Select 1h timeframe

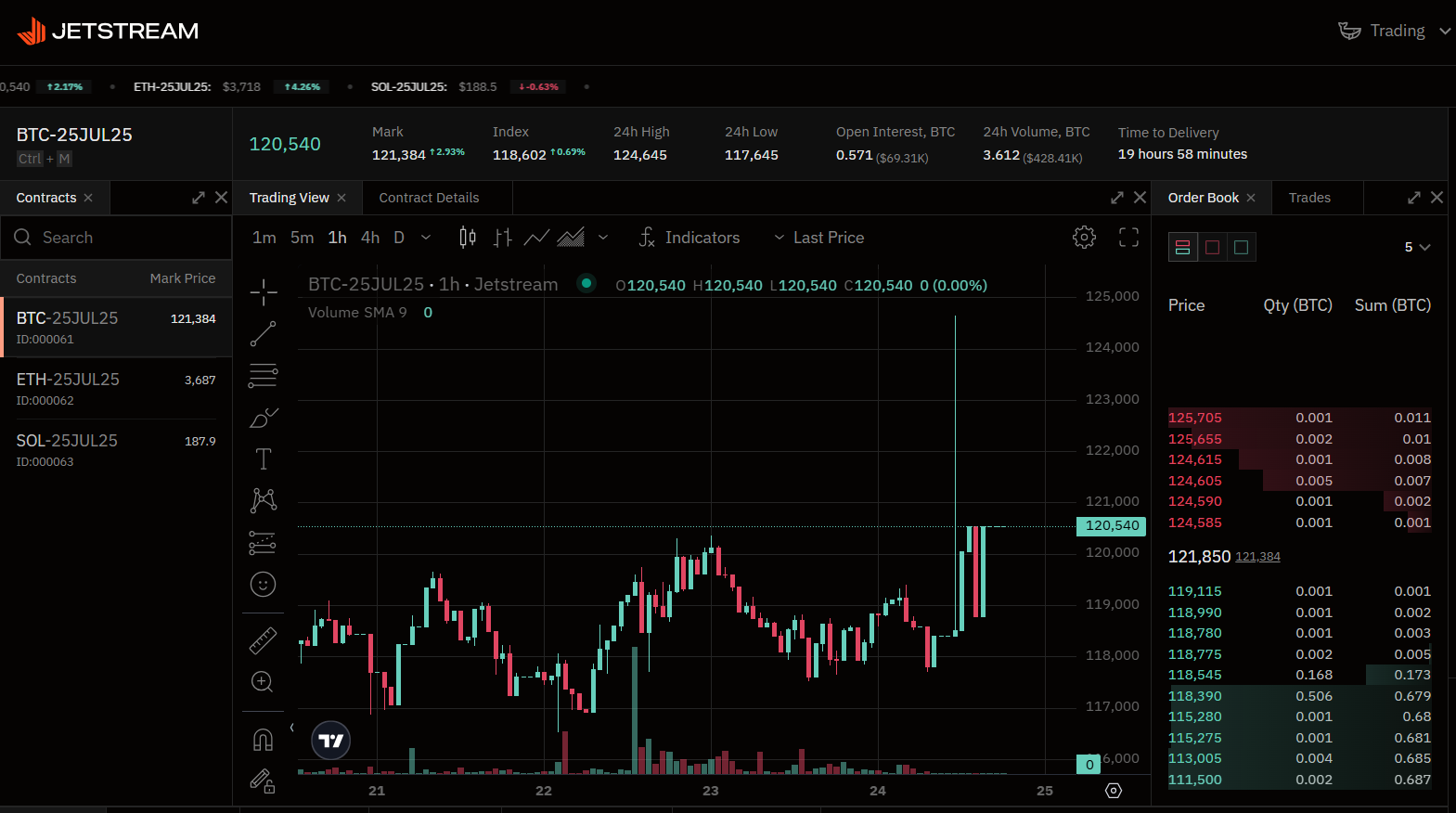[x=338, y=238]
